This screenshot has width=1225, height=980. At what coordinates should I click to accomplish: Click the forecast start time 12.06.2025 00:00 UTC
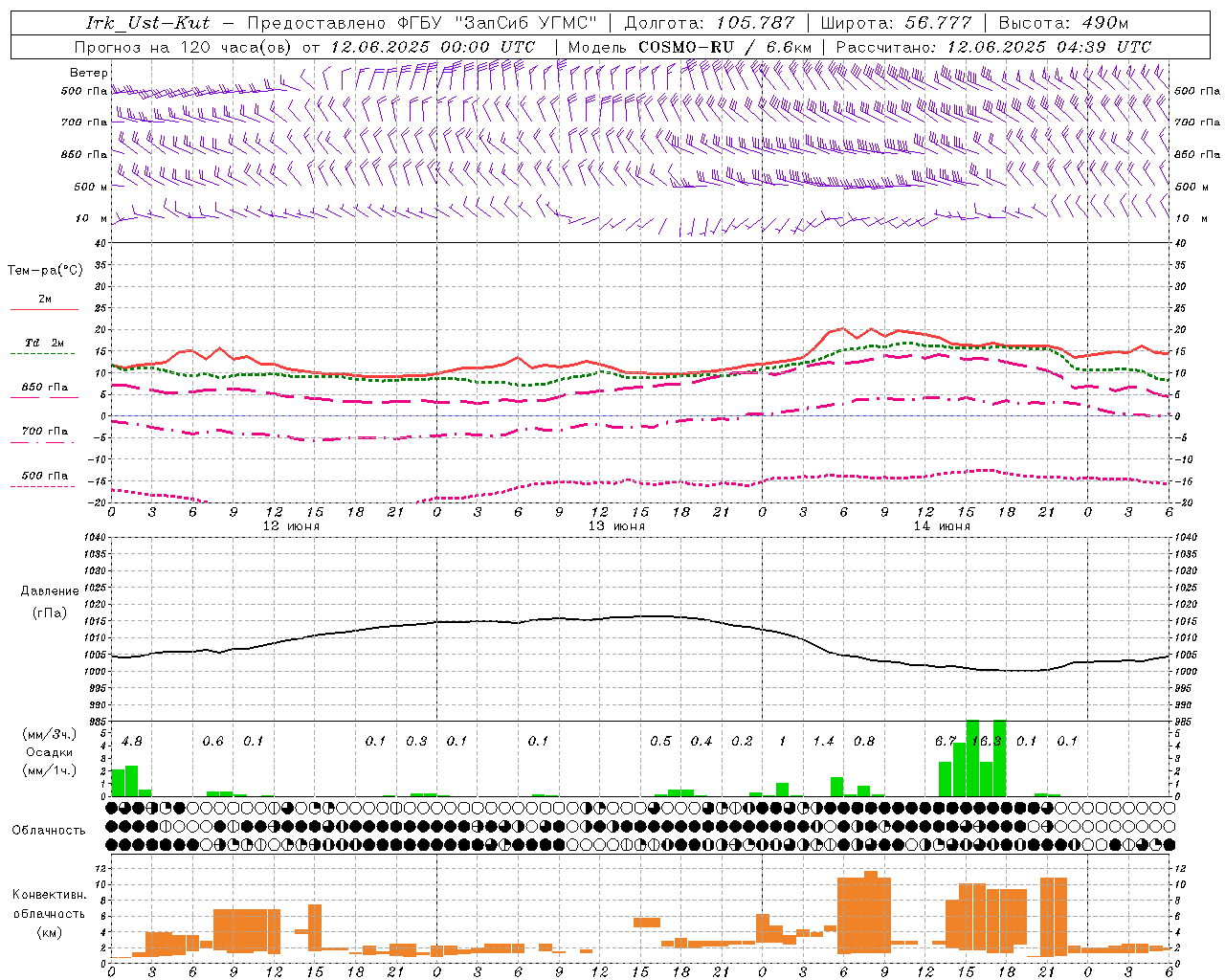433,46
